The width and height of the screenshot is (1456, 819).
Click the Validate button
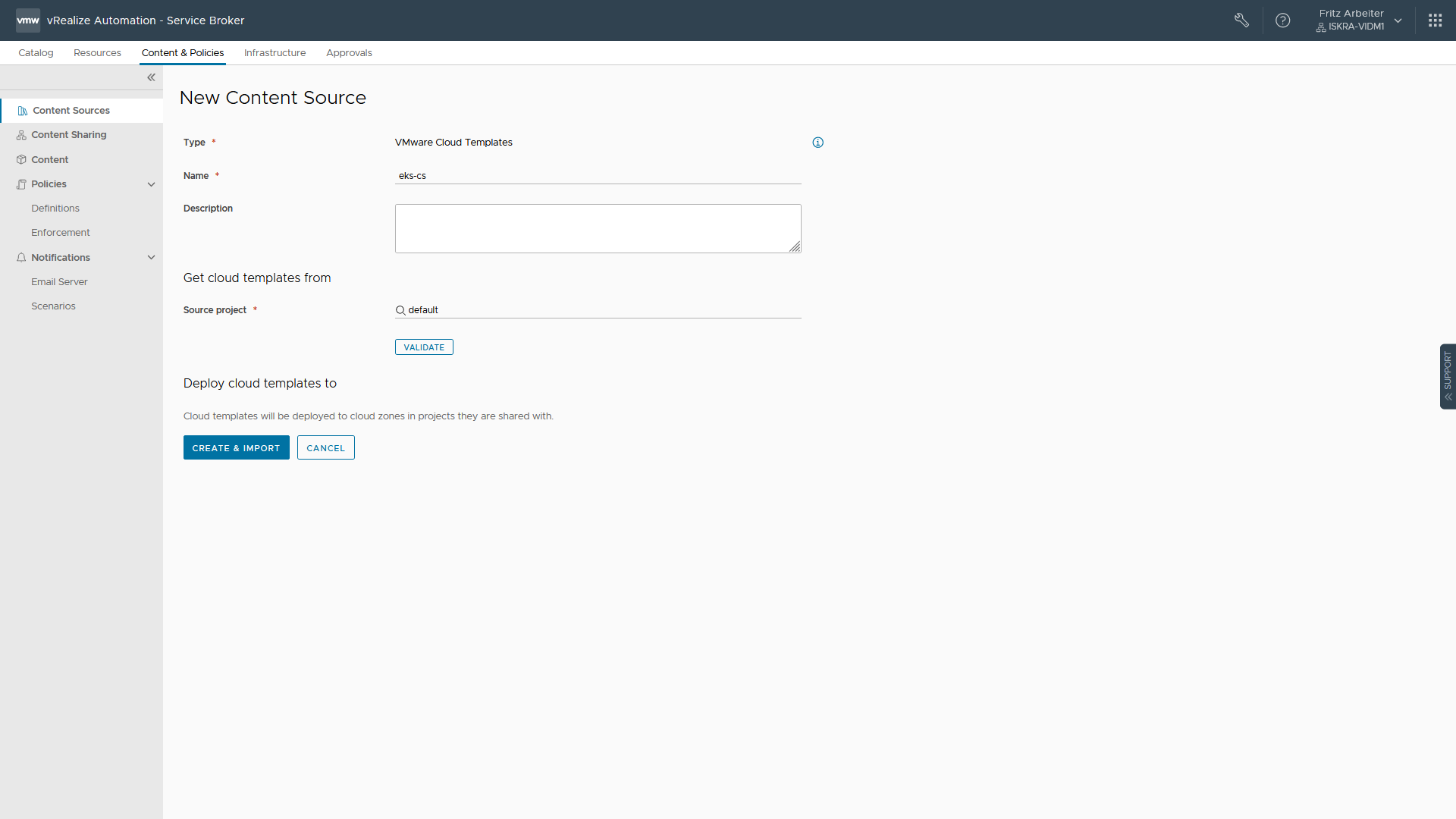click(x=424, y=347)
